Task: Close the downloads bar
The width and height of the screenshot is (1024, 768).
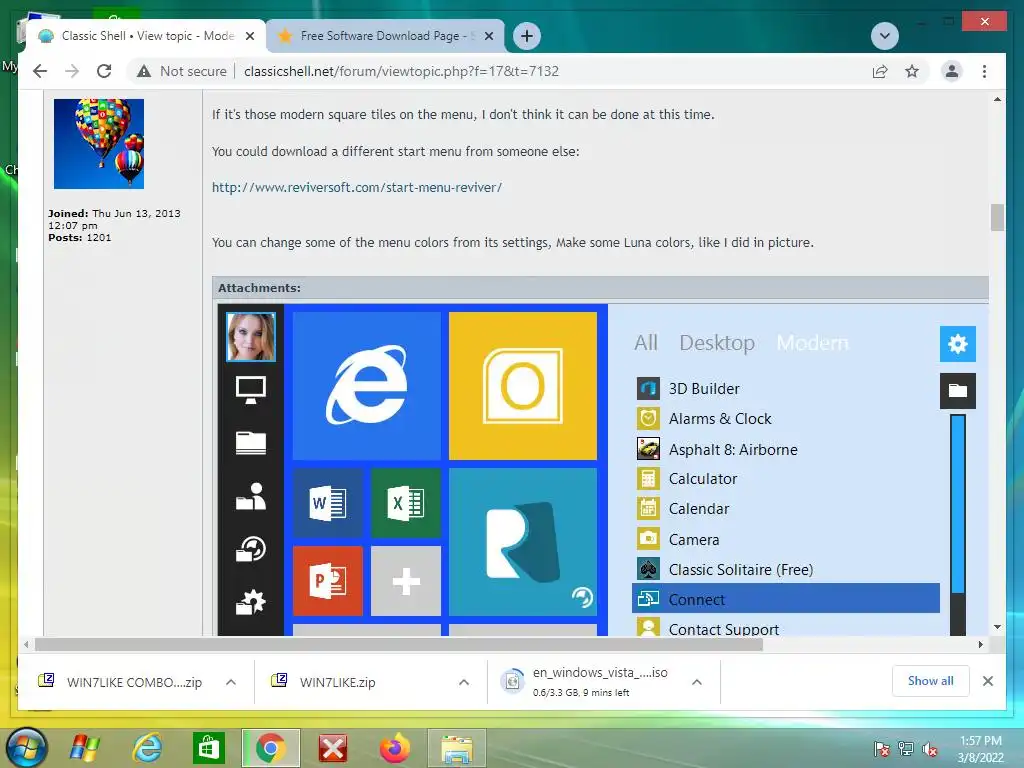Action: (x=987, y=681)
